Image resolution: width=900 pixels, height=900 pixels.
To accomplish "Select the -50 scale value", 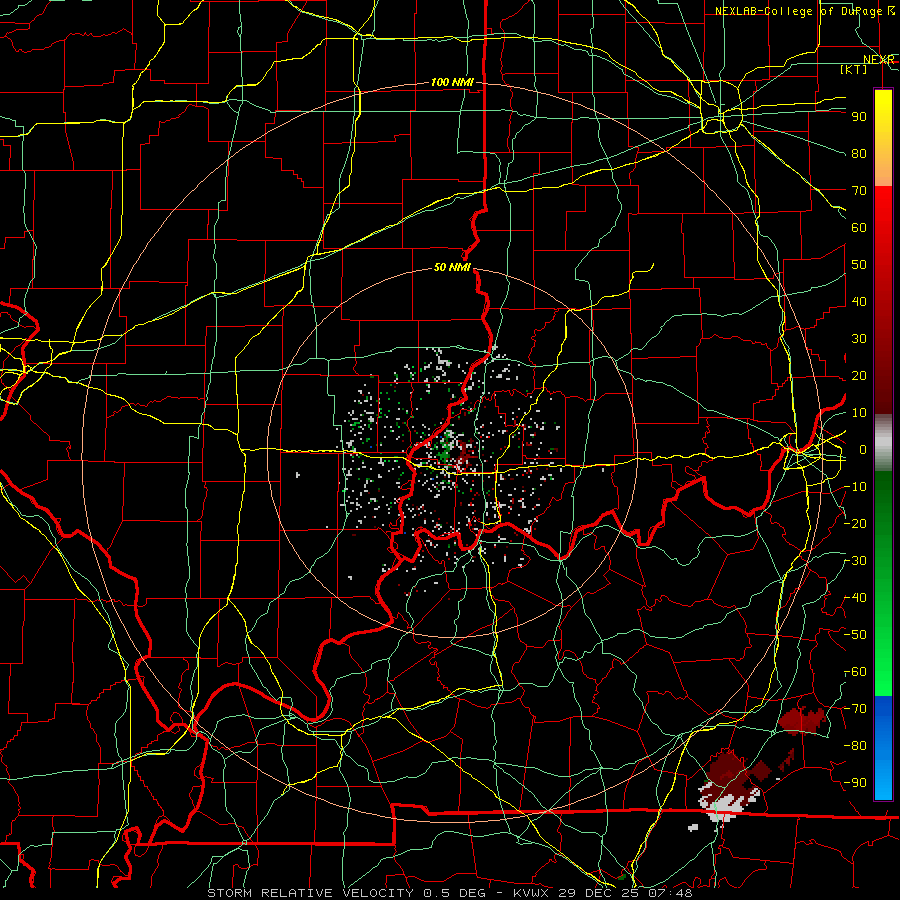I will pyautogui.click(x=855, y=635).
